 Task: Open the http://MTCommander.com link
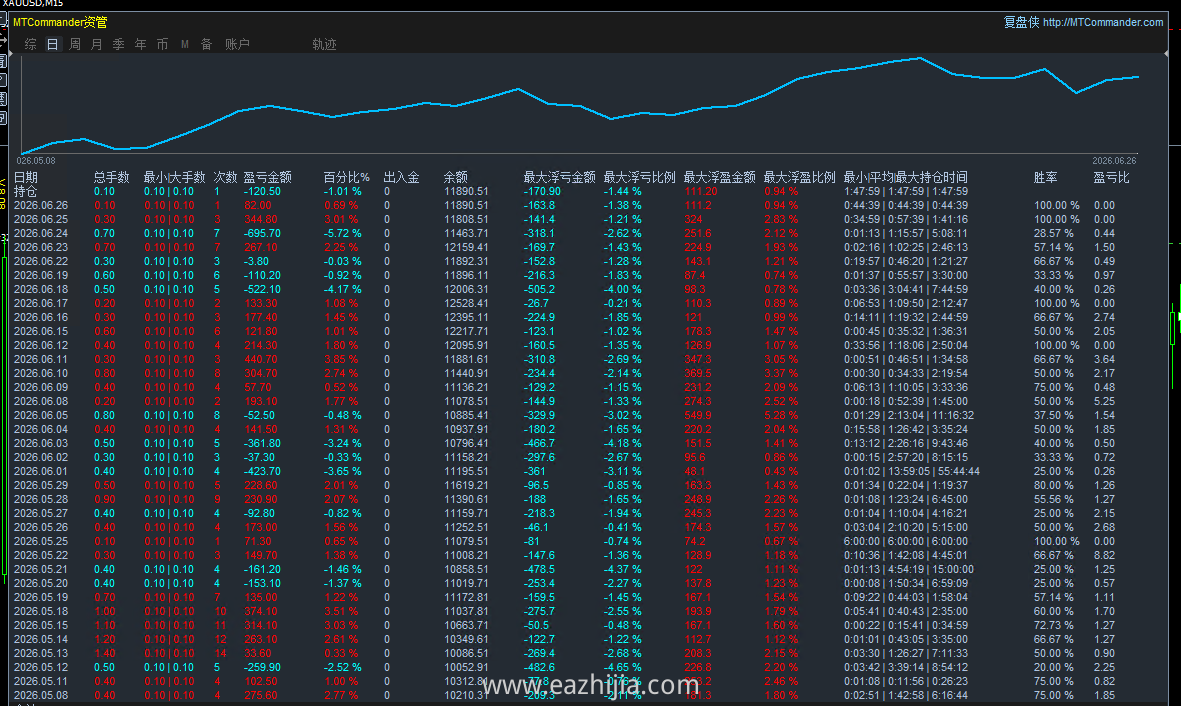click(1103, 23)
